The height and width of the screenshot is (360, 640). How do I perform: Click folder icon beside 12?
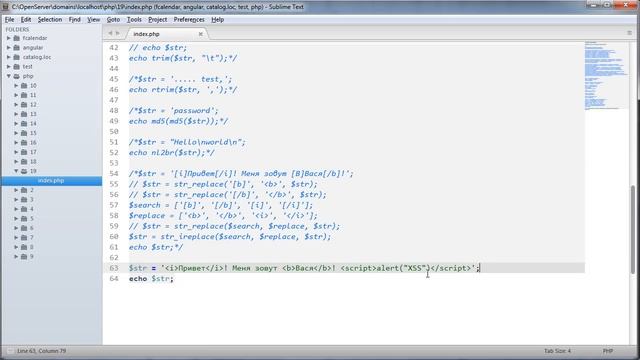[x=24, y=104]
